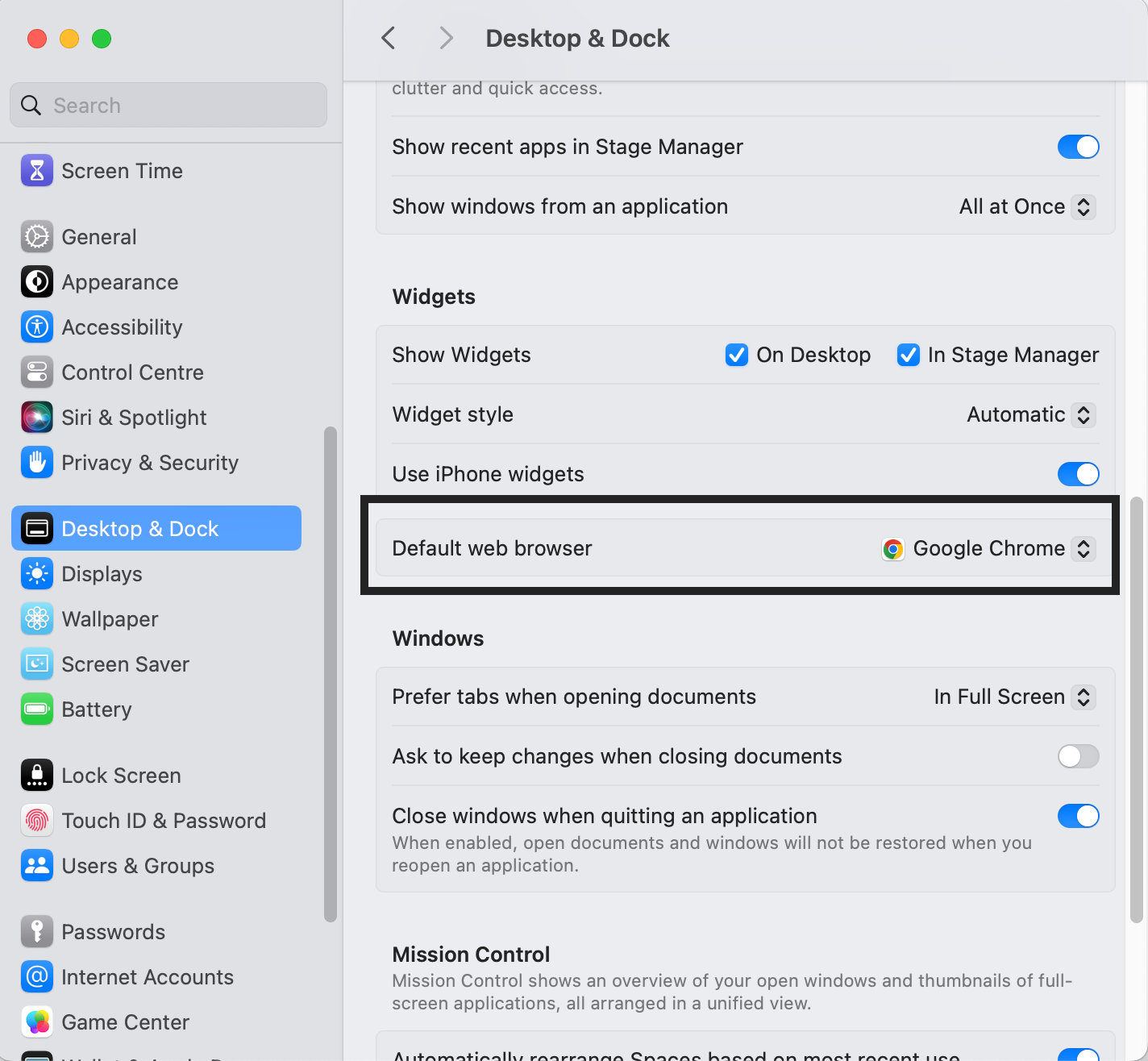Click the Passwords key icon
Screen dimensions: 1148x1061
coord(37,932)
